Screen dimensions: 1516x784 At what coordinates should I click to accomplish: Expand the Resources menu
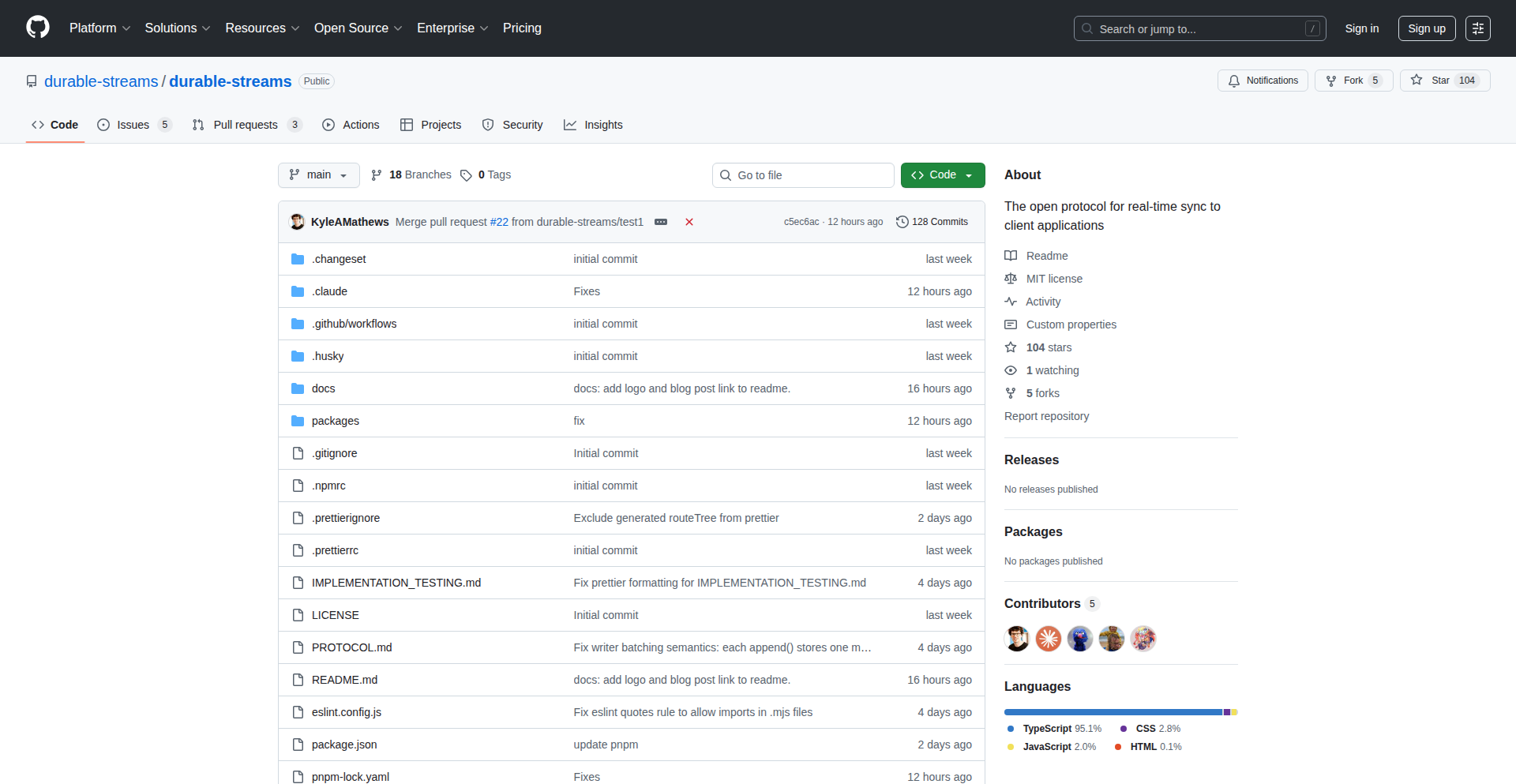(x=262, y=28)
